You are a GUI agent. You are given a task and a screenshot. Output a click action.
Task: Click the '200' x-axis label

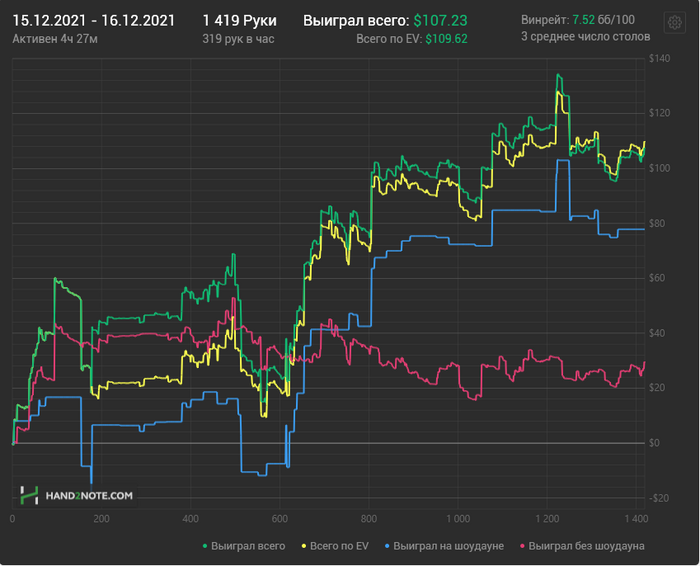tap(101, 519)
